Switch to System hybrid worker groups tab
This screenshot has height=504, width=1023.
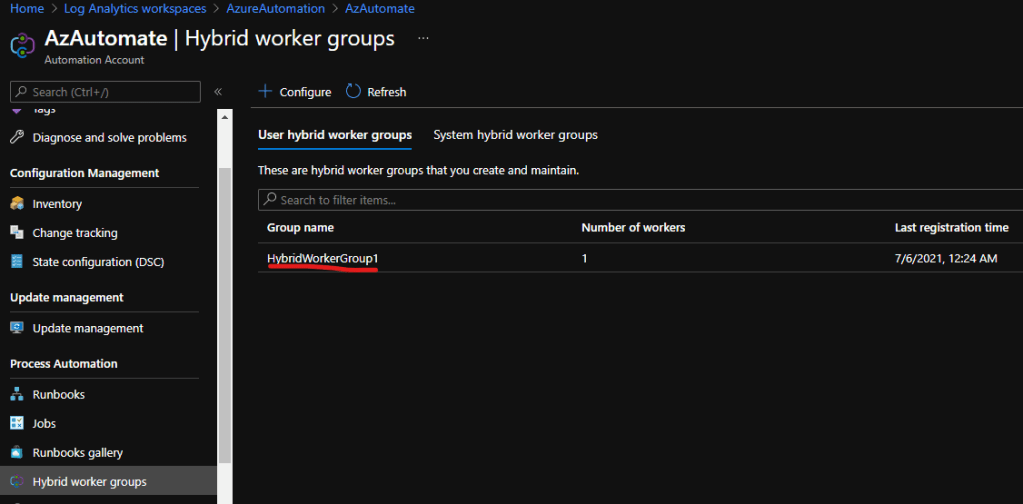tap(515, 135)
